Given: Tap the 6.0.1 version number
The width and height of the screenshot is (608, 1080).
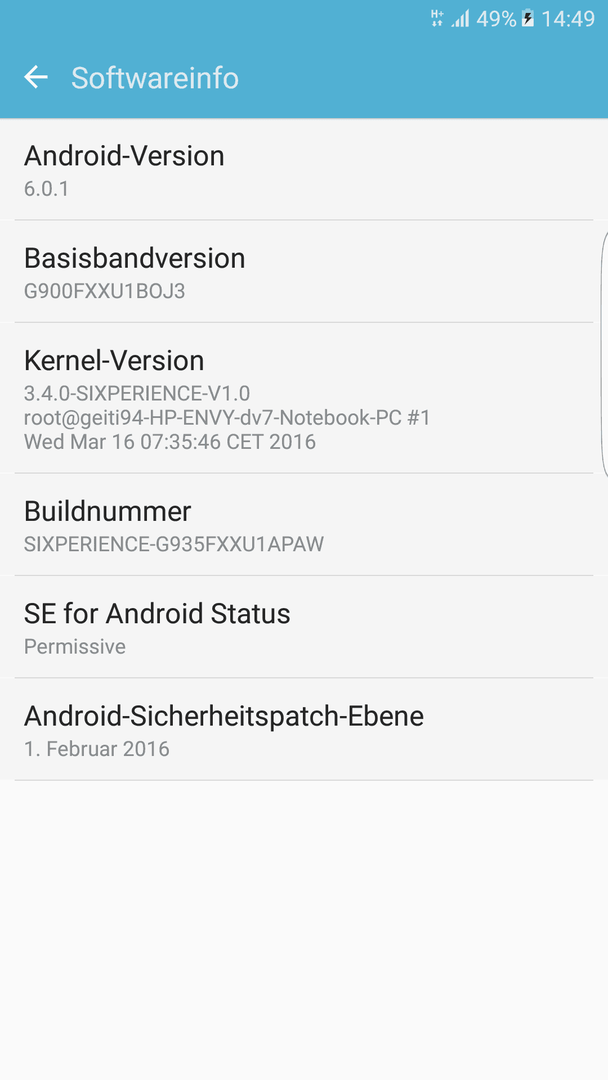Looking at the screenshot, I should [x=46, y=189].
